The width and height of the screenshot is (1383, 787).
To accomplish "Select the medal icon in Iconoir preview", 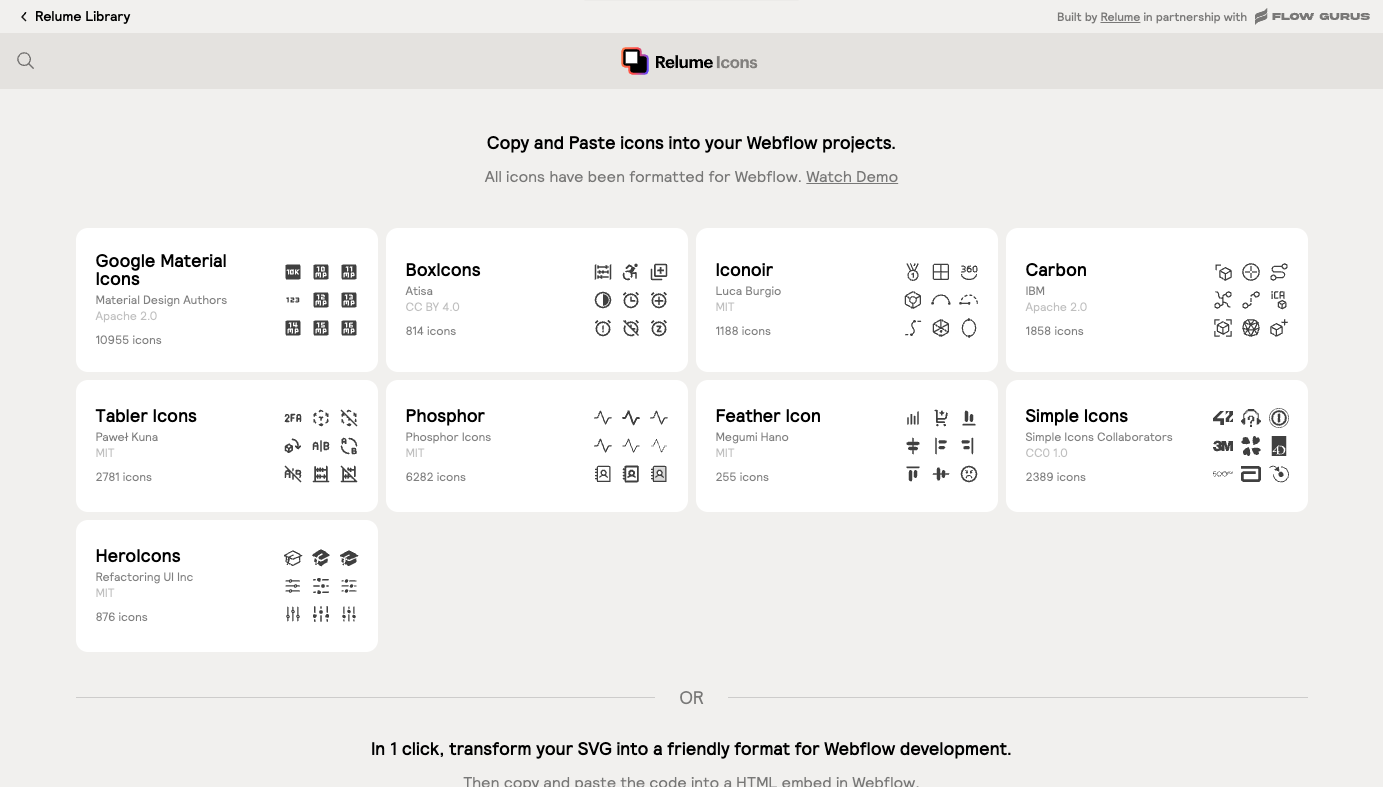I will 912,271.
